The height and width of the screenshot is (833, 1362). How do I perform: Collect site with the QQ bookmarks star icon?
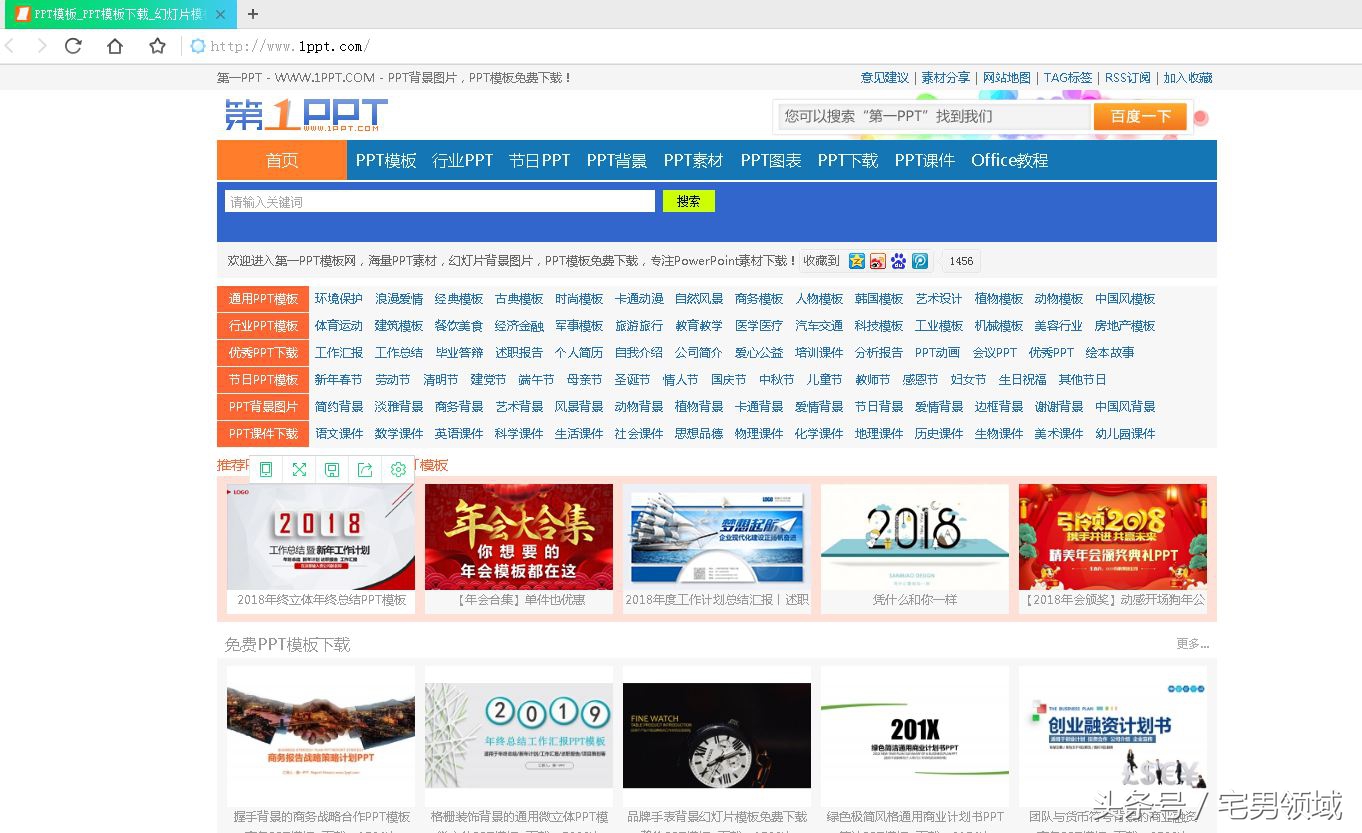pos(857,261)
